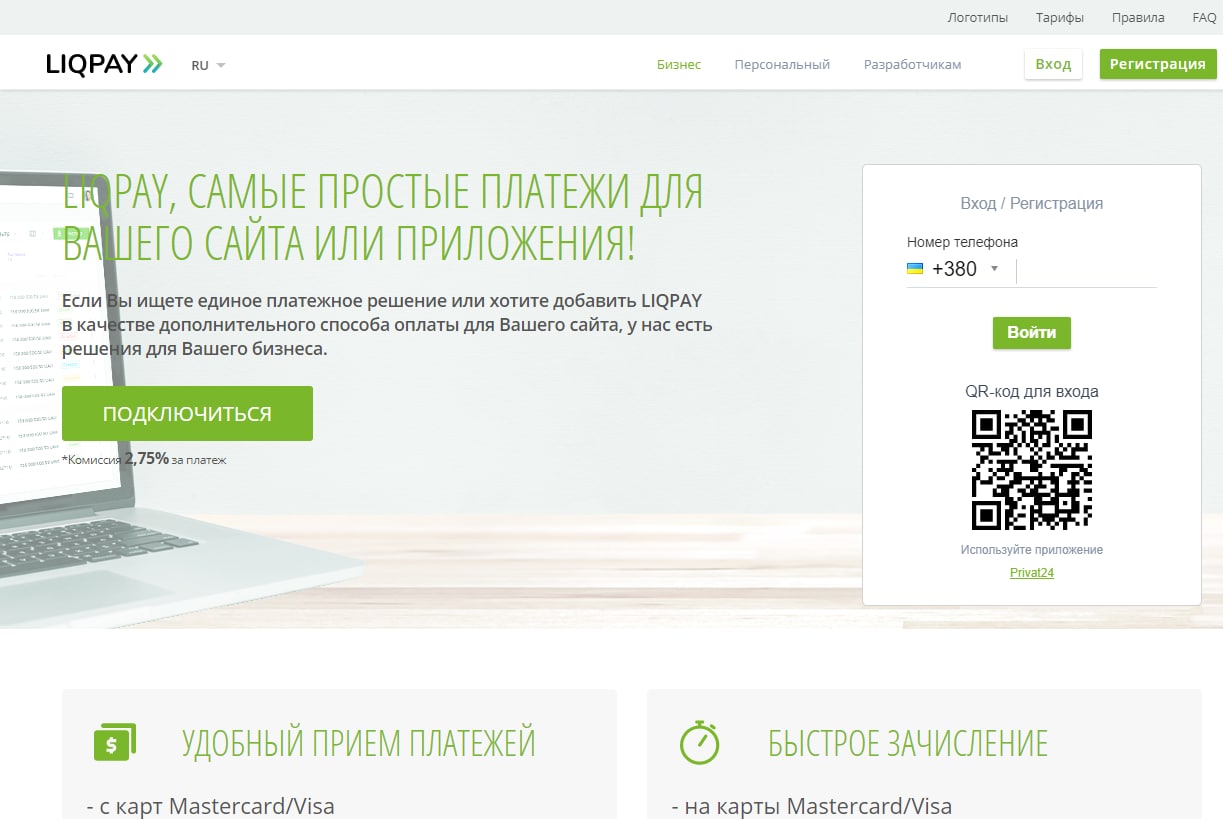Click the LIQPAY logo
The width and height of the screenshot is (1223, 819).
pos(104,64)
